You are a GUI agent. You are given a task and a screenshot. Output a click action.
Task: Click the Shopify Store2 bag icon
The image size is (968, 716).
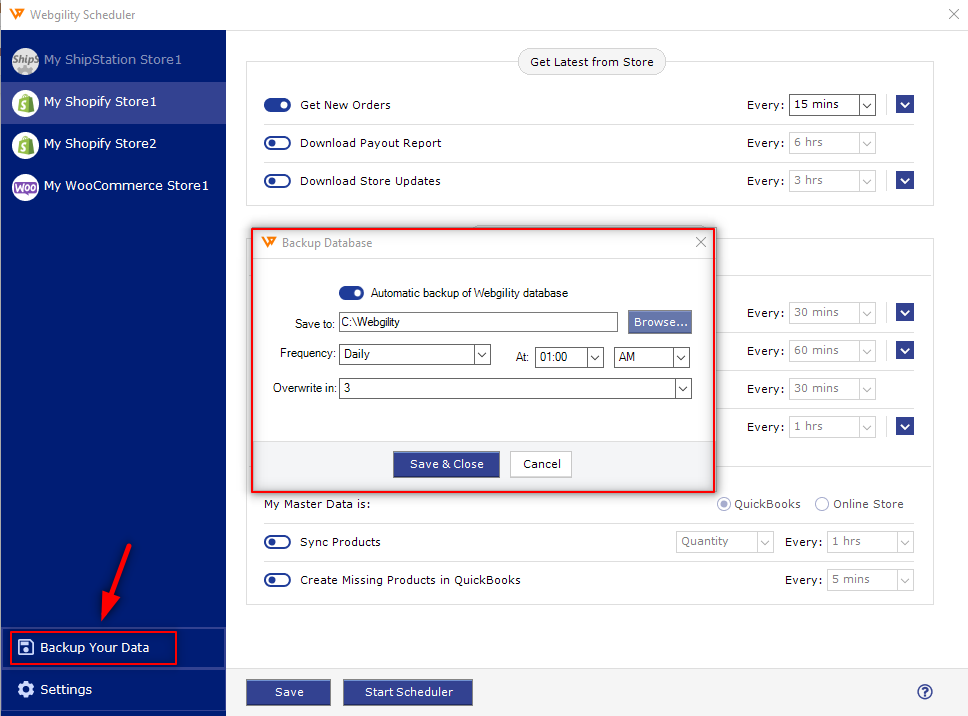click(25, 145)
